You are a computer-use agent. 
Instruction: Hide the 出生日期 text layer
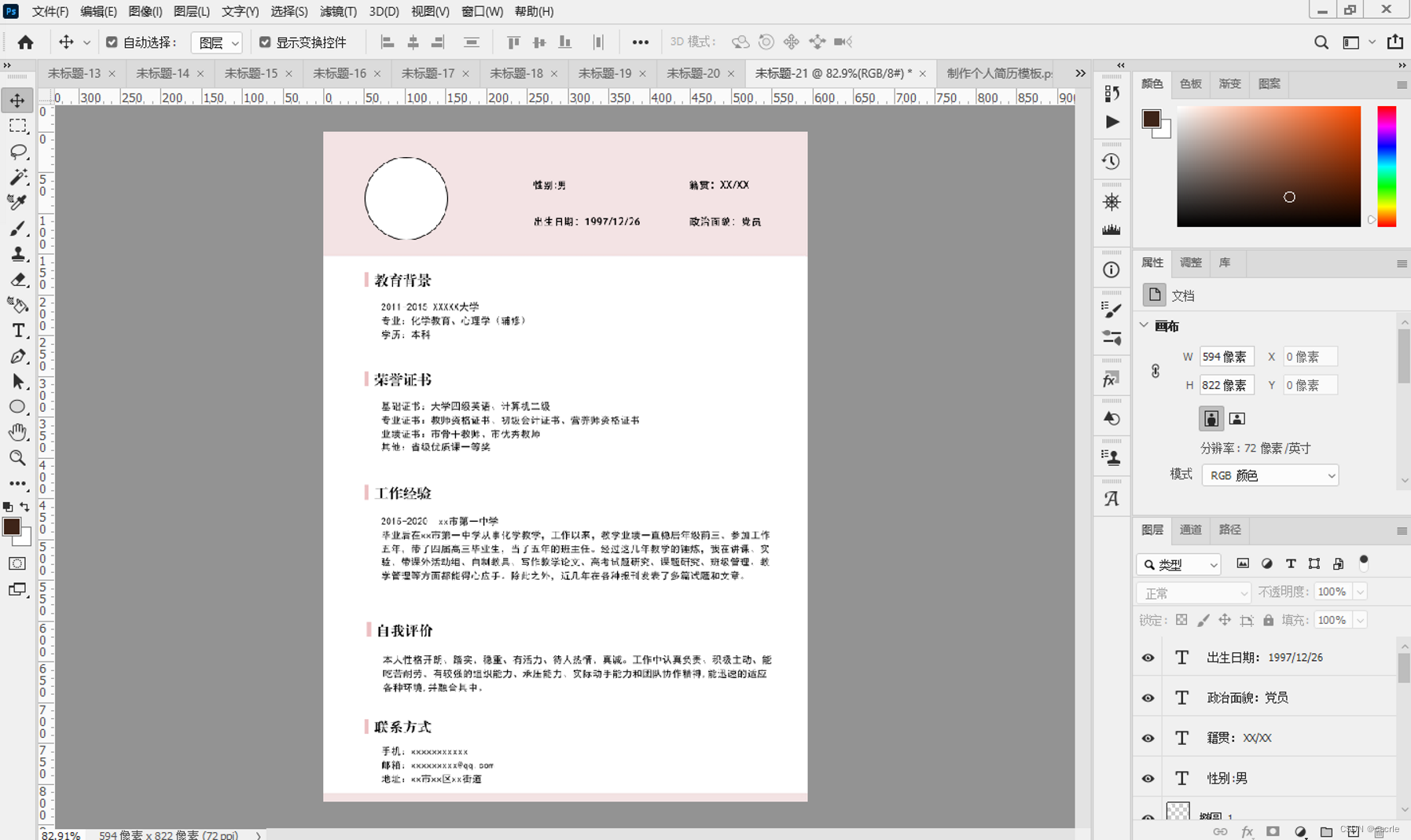pyautogui.click(x=1148, y=658)
